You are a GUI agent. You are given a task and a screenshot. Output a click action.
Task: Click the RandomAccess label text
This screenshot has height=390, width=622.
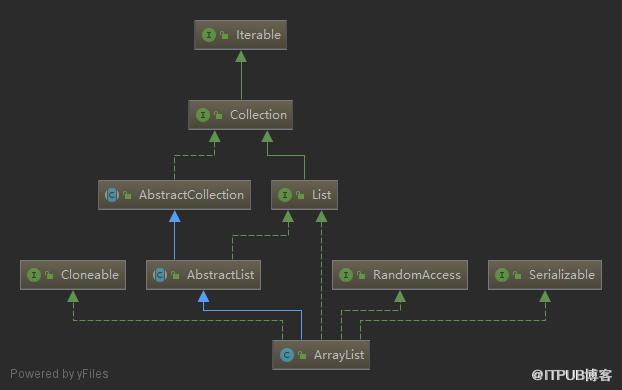417,275
